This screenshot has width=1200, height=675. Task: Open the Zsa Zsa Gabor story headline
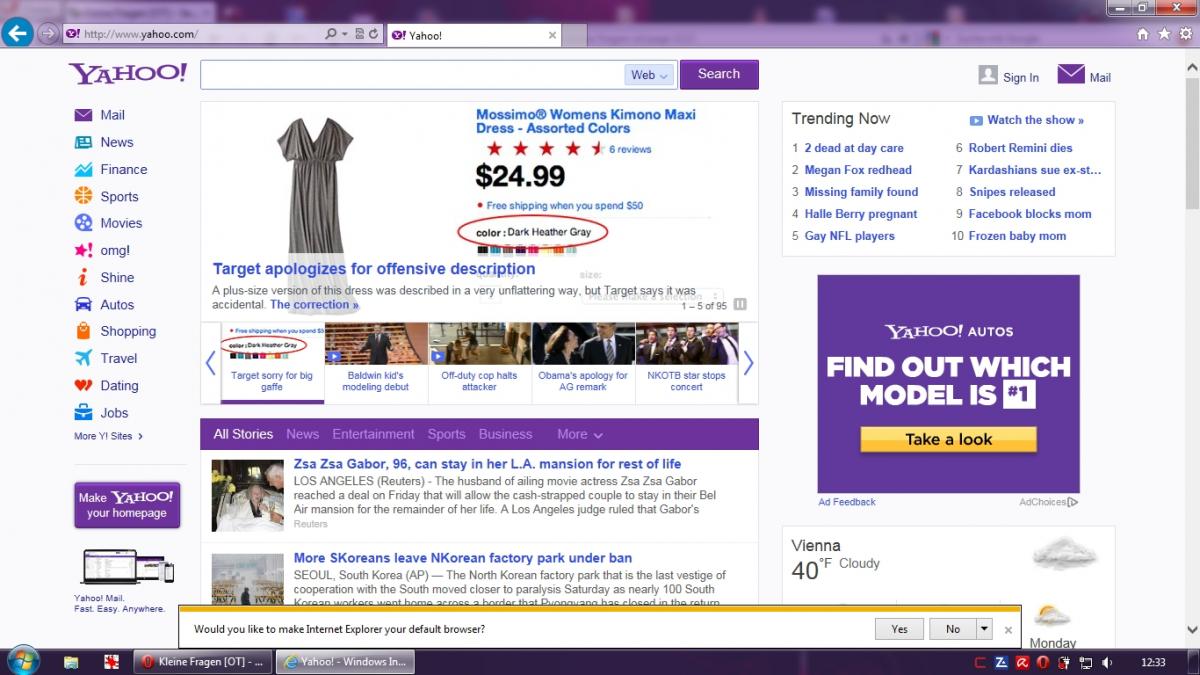click(x=487, y=464)
